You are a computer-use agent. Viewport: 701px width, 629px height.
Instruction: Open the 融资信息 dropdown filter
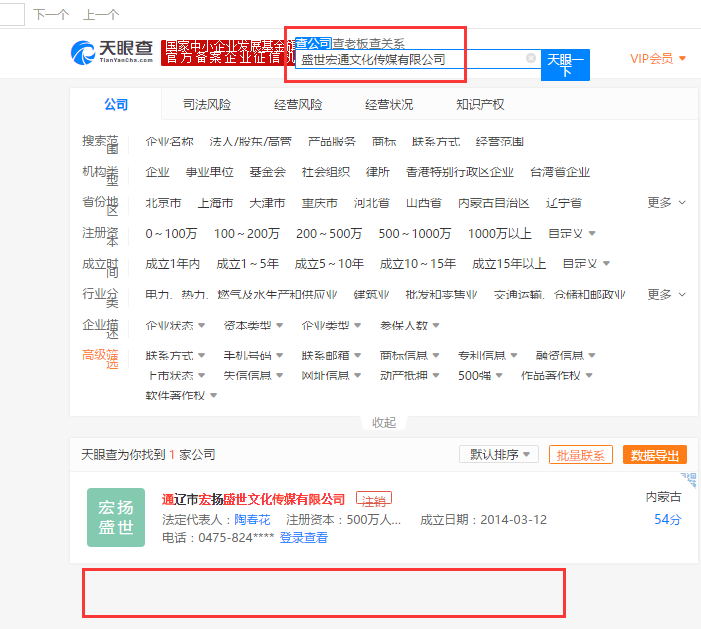point(566,355)
